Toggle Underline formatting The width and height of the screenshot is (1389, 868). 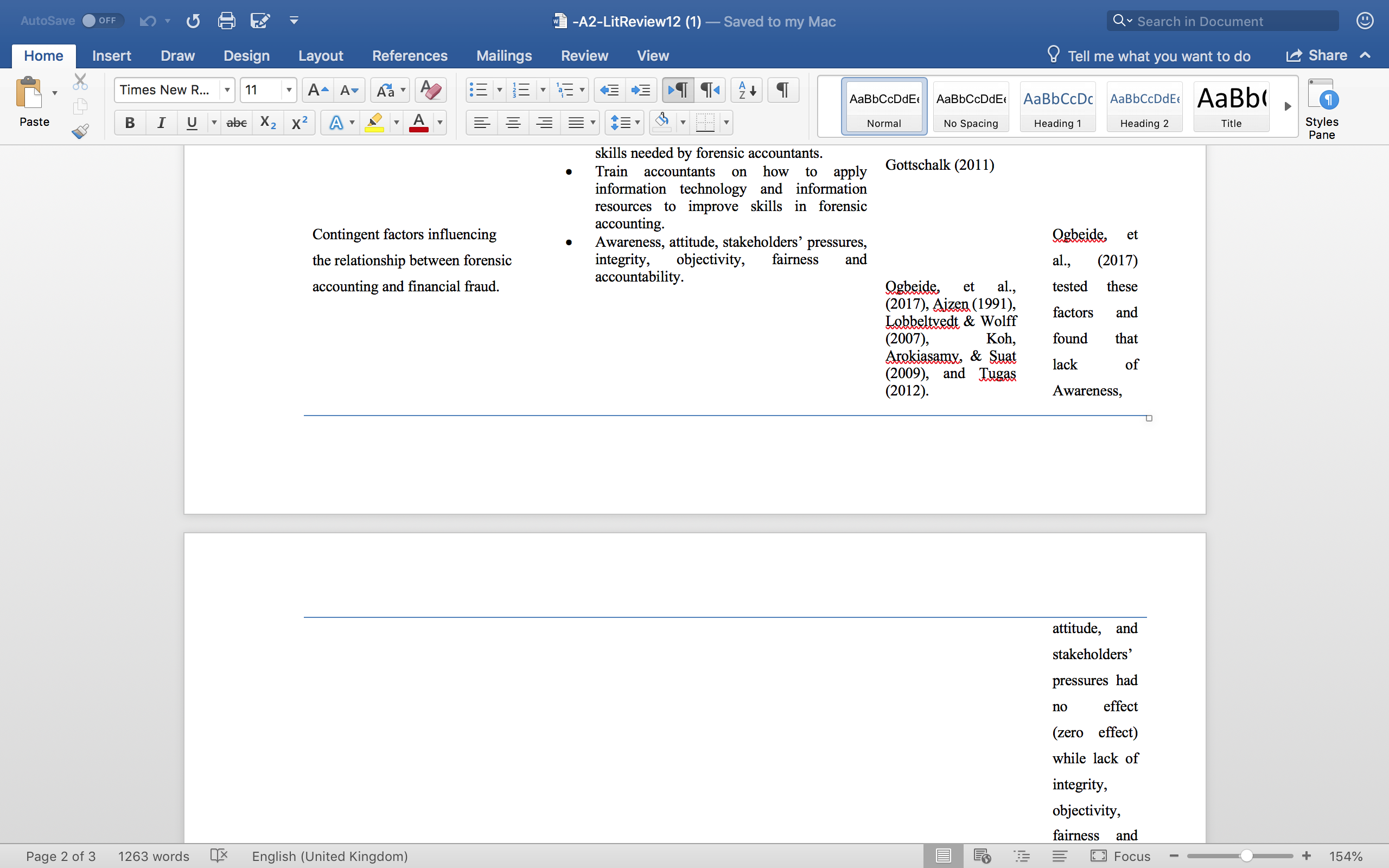coord(192,122)
